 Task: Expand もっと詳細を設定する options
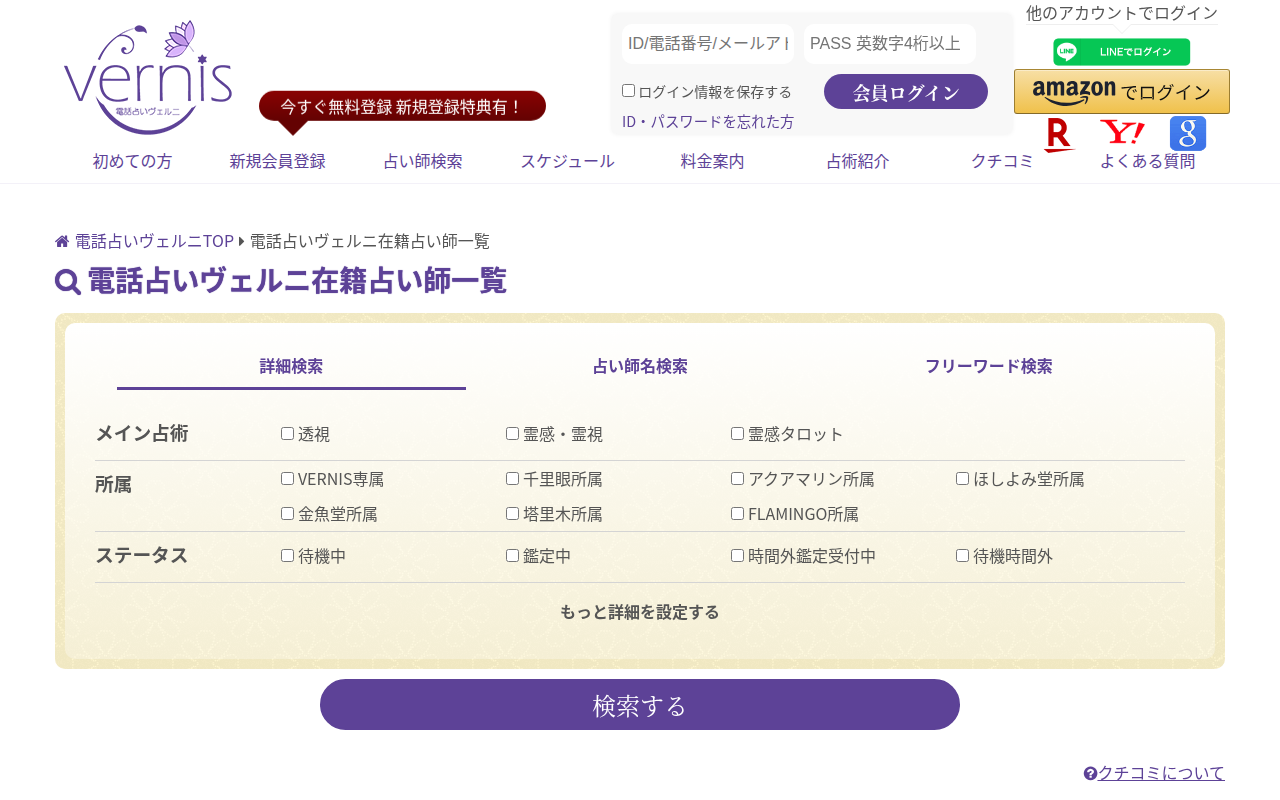640,612
